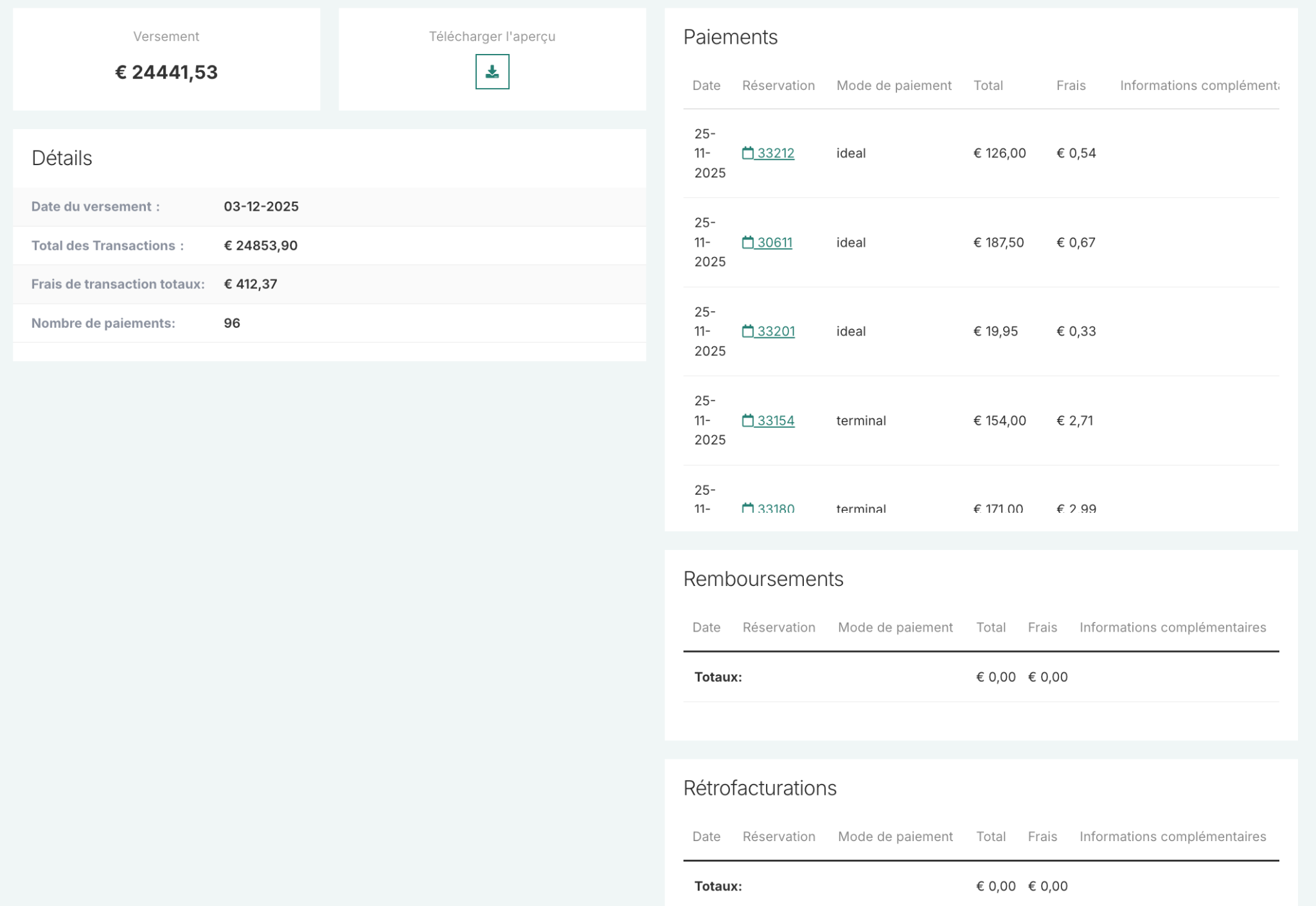Open reservation 30611 link
The image size is (1316, 906).
pyautogui.click(x=774, y=242)
